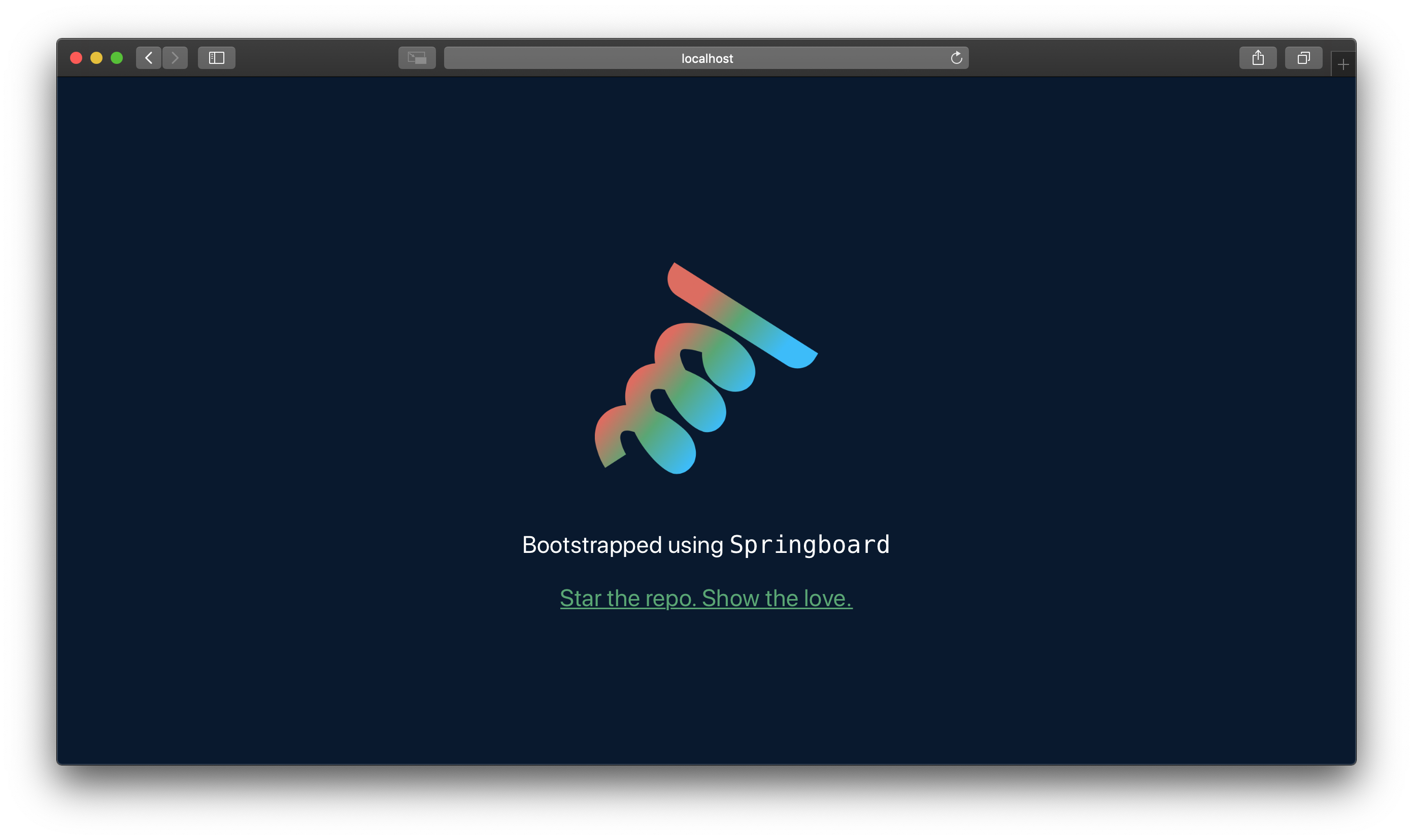
Task: Click the "localhost" text in the URL field
Action: click(707, 58)
